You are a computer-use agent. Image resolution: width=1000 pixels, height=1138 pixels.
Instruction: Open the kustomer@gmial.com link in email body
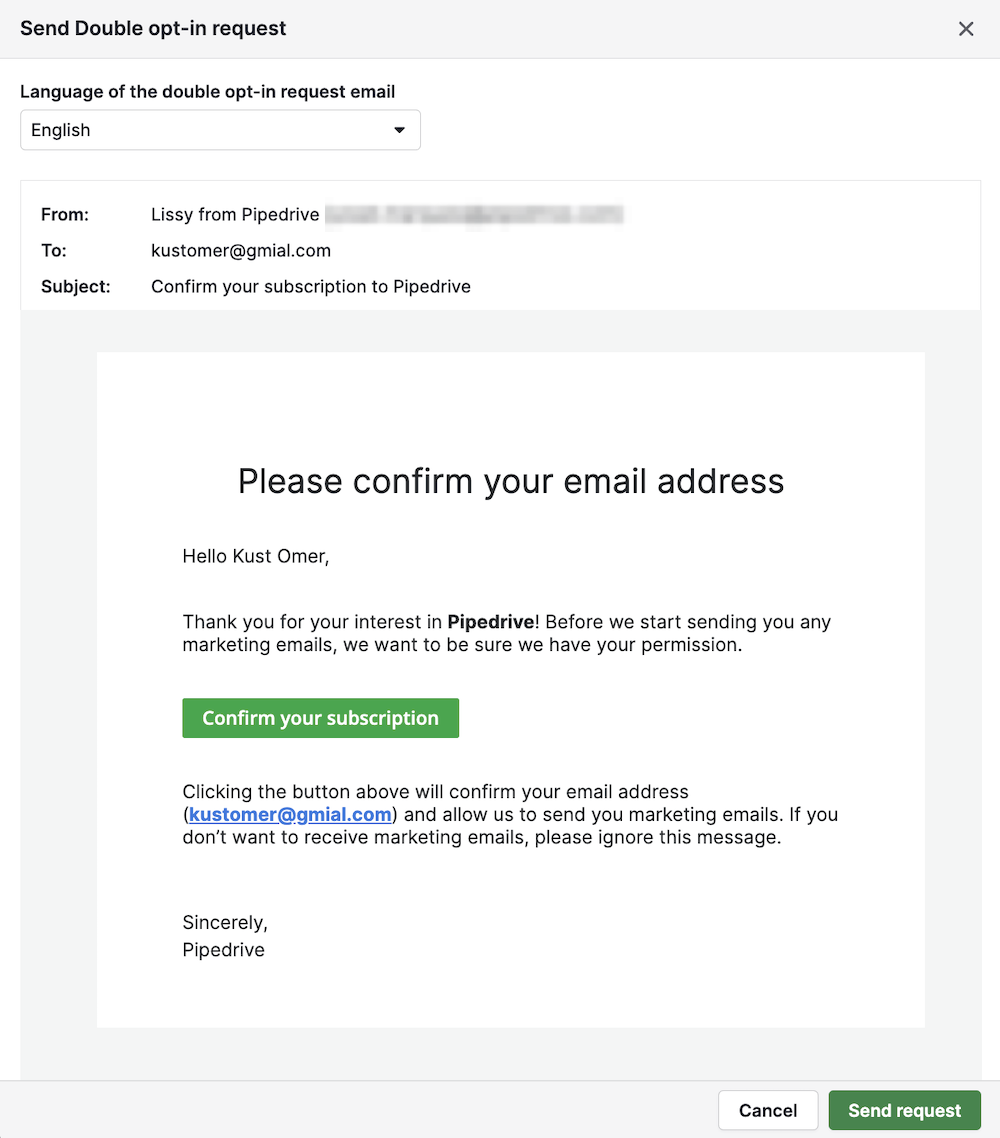(x=290, y=814)
